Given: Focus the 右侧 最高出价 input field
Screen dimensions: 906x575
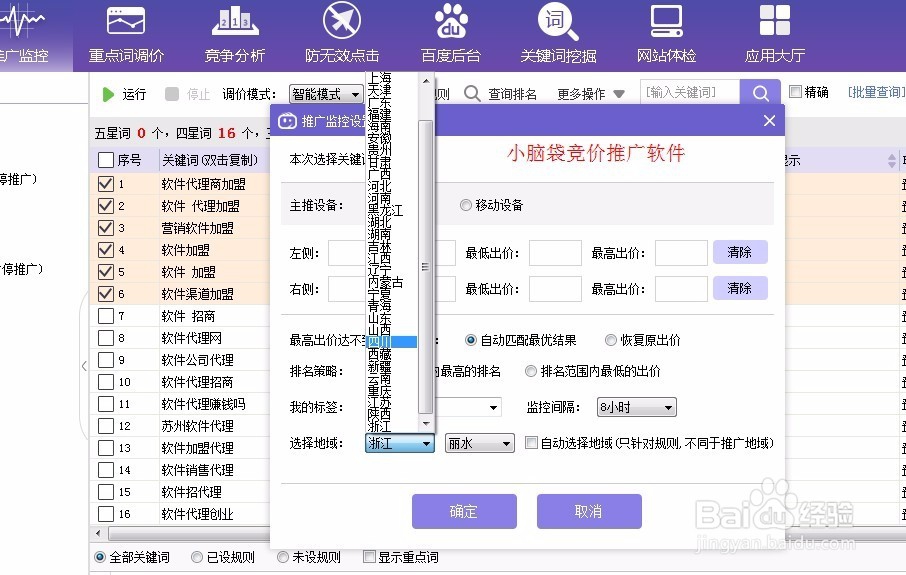Looking at the screenshot, I should point(681,288).
